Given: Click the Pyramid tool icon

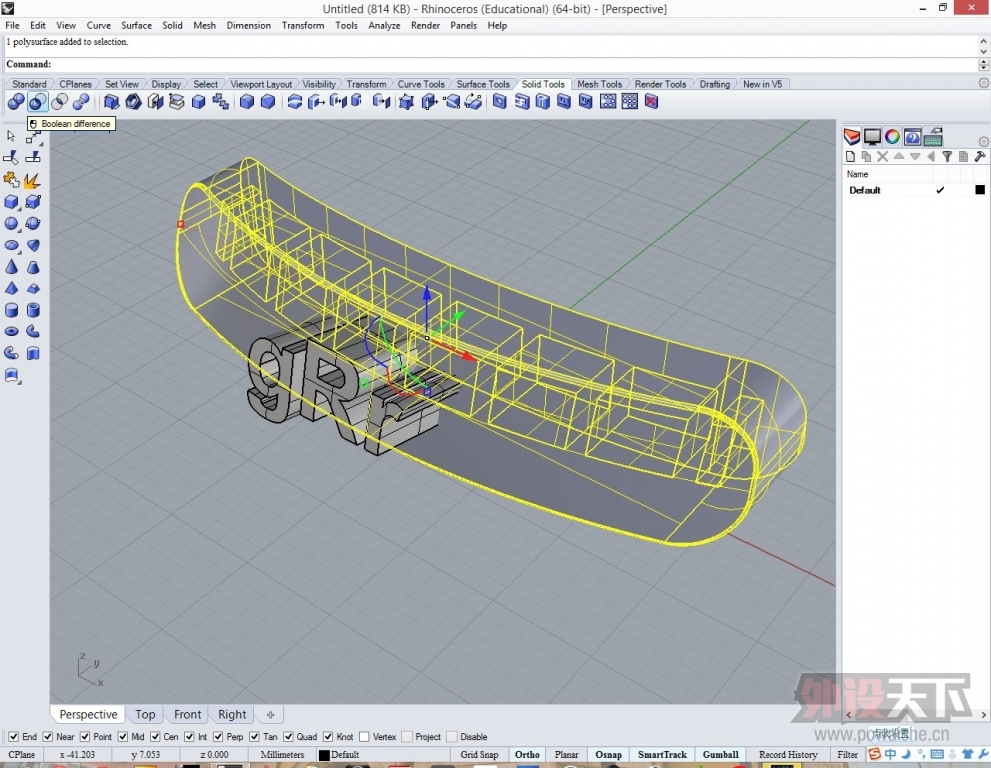Looking at the screenshot, I should (x=11, y=288).
